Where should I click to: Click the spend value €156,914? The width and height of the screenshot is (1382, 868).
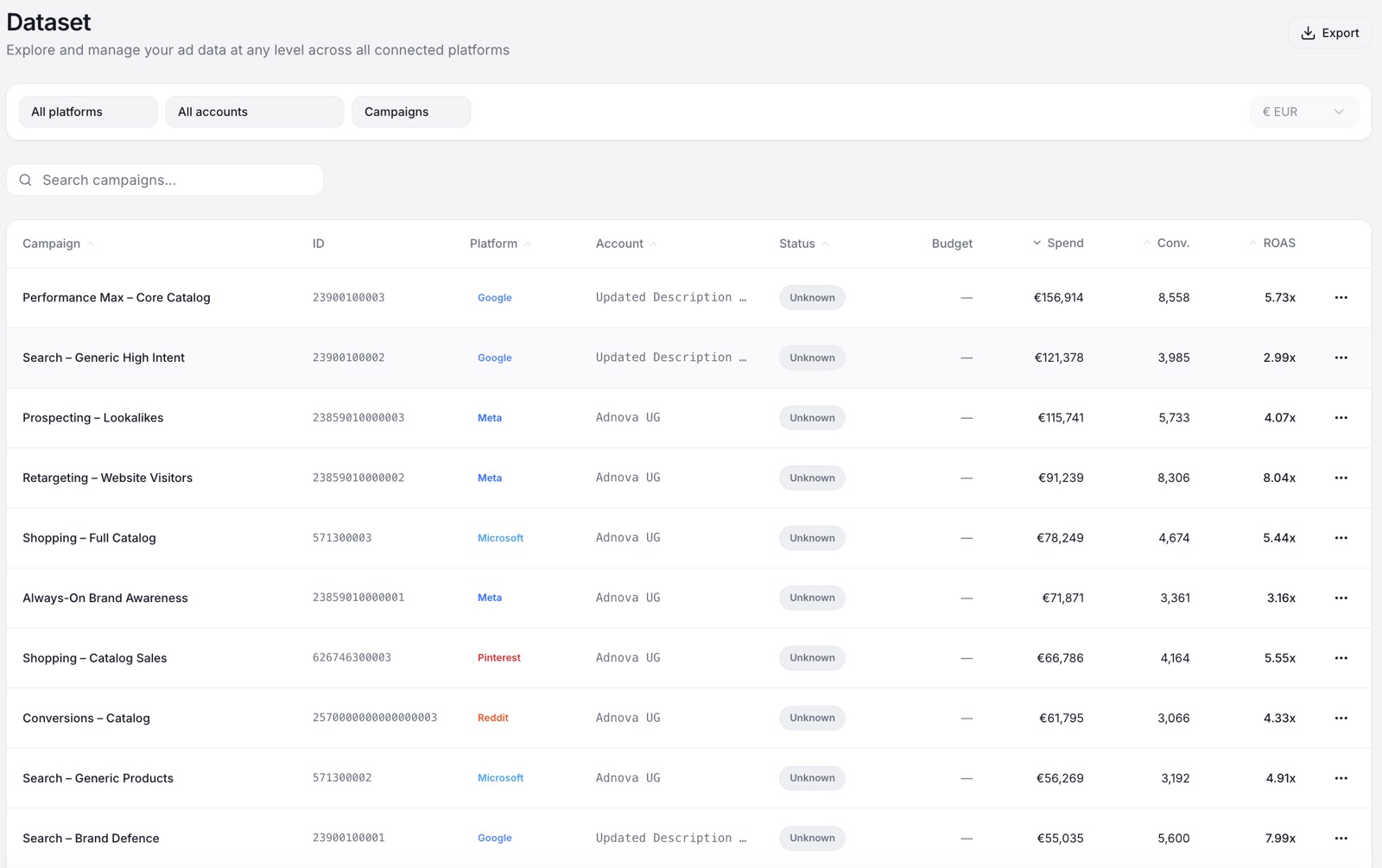(1059, 297)
